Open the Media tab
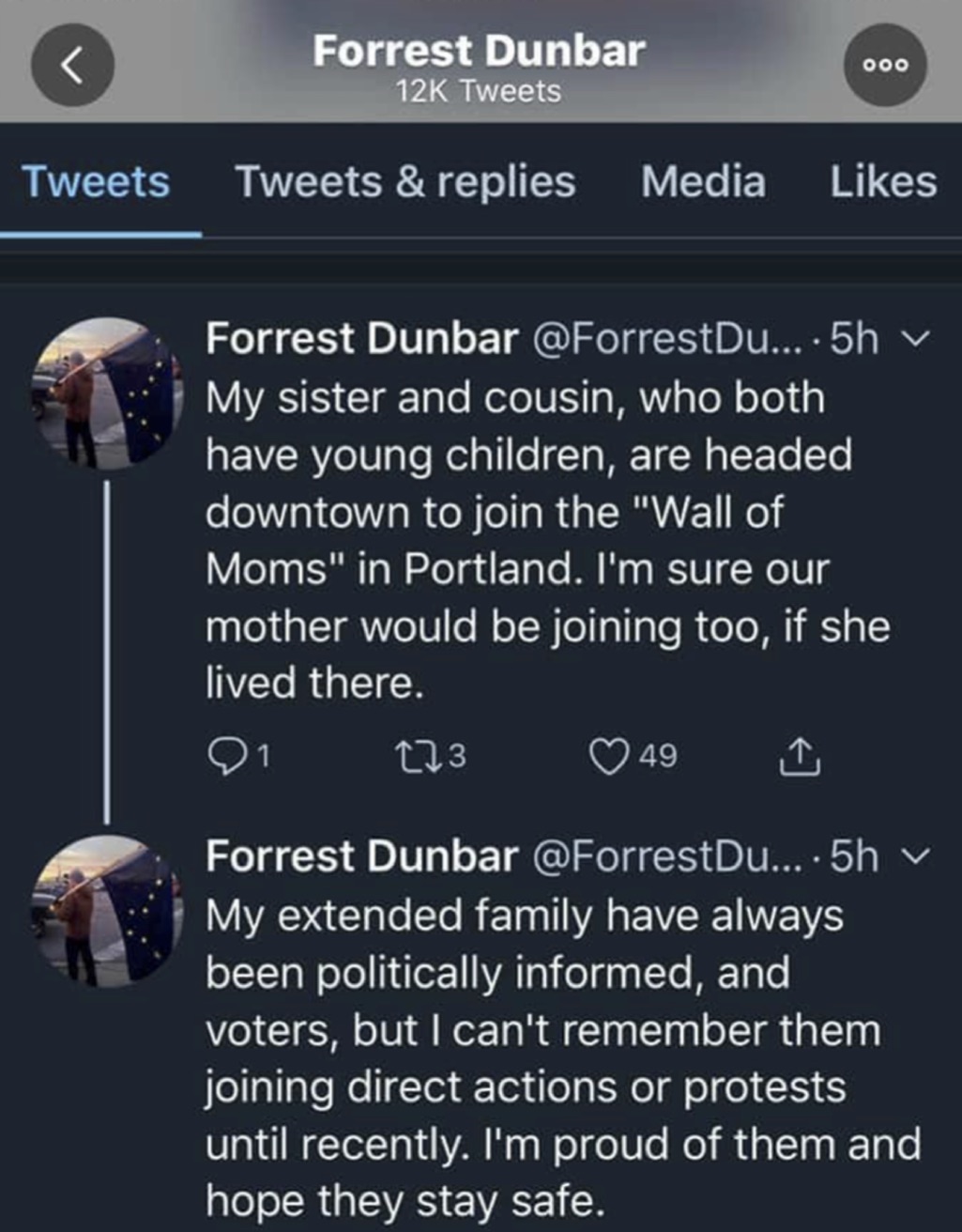 703,182
